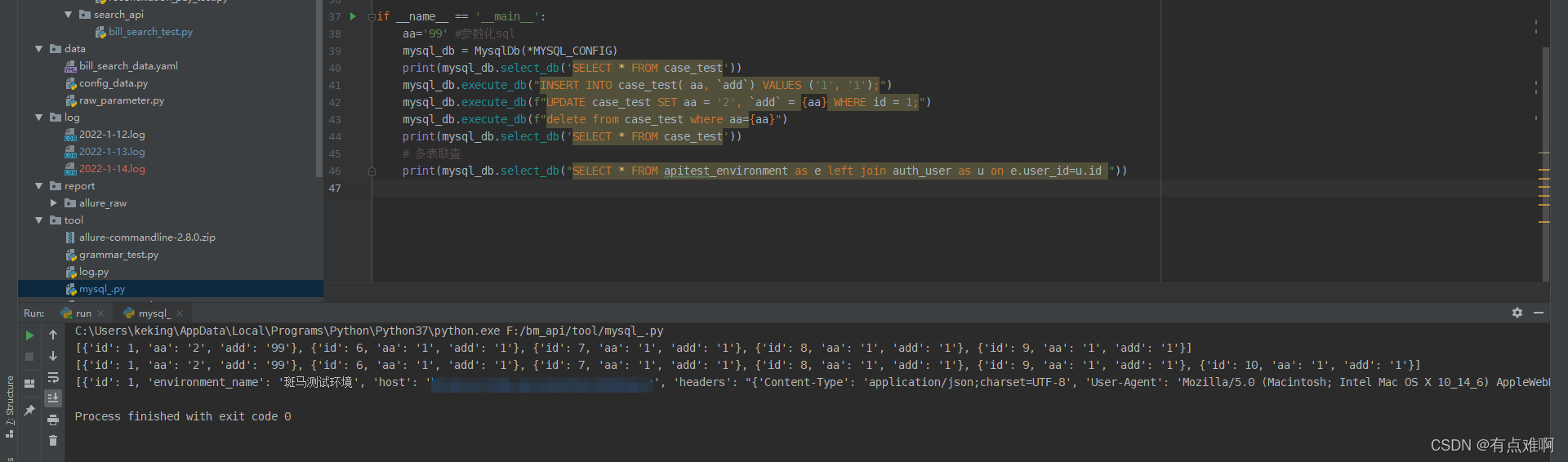Screen dimensions: 1568x462
Task: Clear all console output with the trash icon
Action: [53, 441]
